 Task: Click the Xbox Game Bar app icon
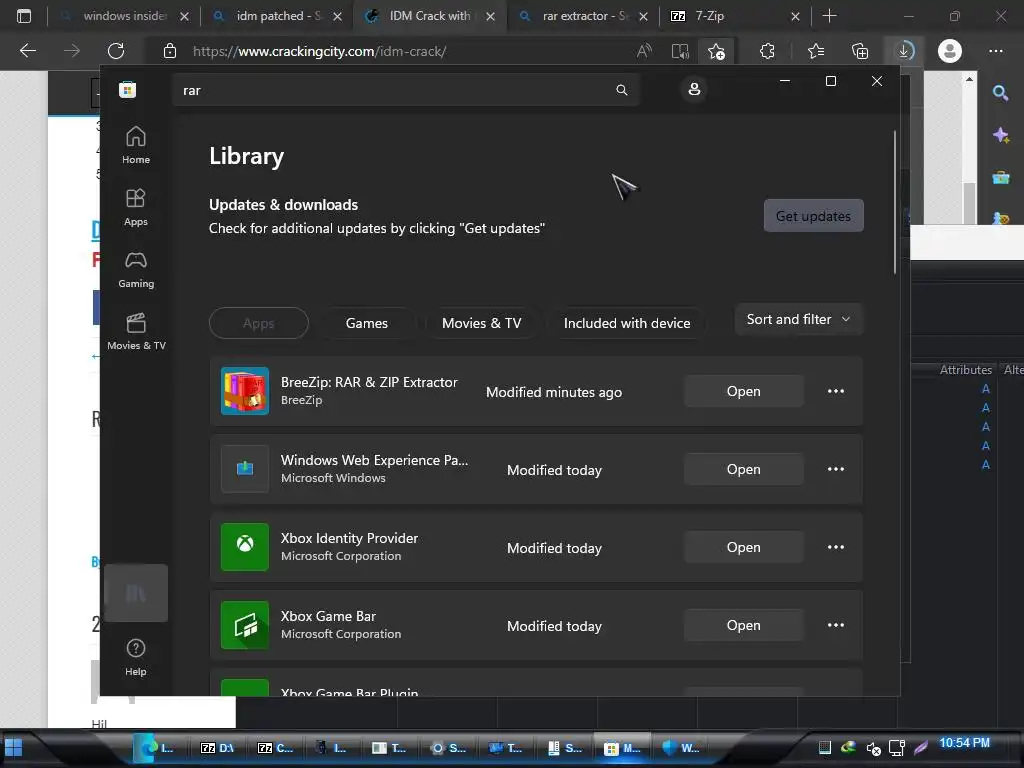tap(245, 625)
